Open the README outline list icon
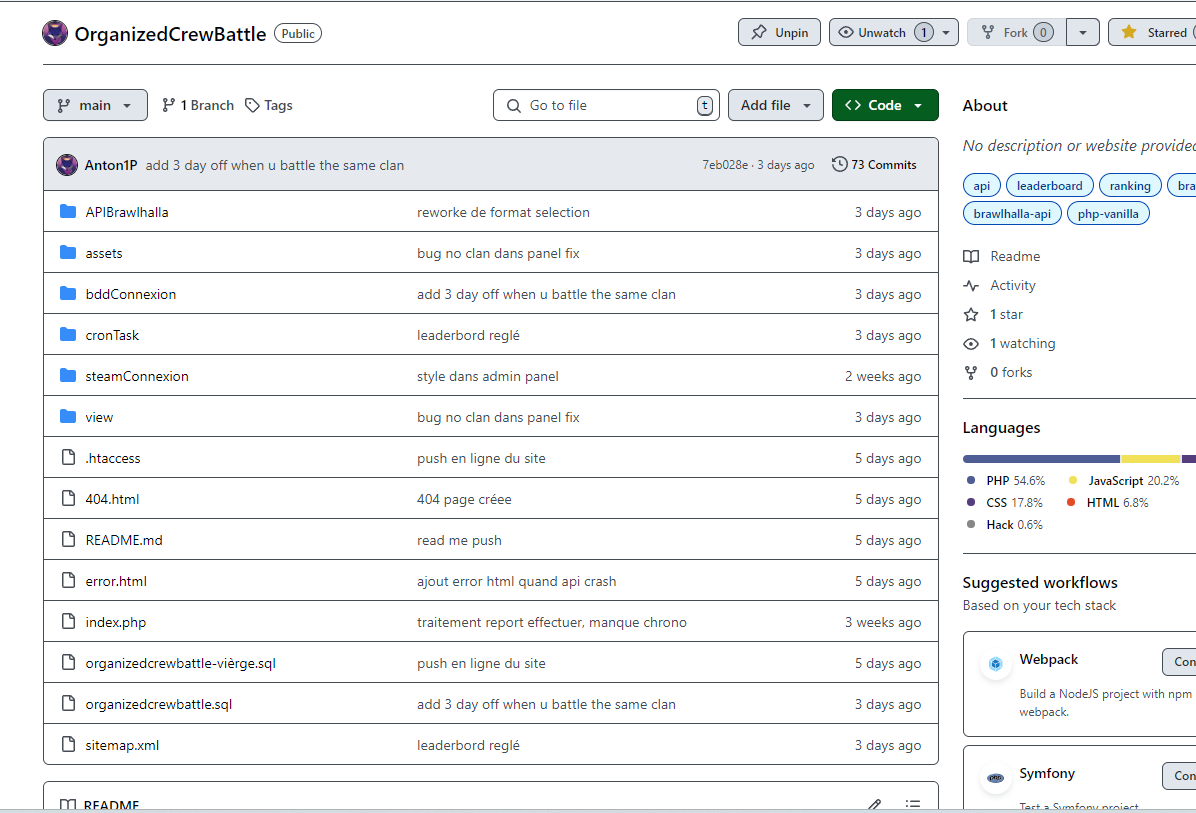Image resolution: width=1196 pixels, height=813 pixels. coord(912,805)
